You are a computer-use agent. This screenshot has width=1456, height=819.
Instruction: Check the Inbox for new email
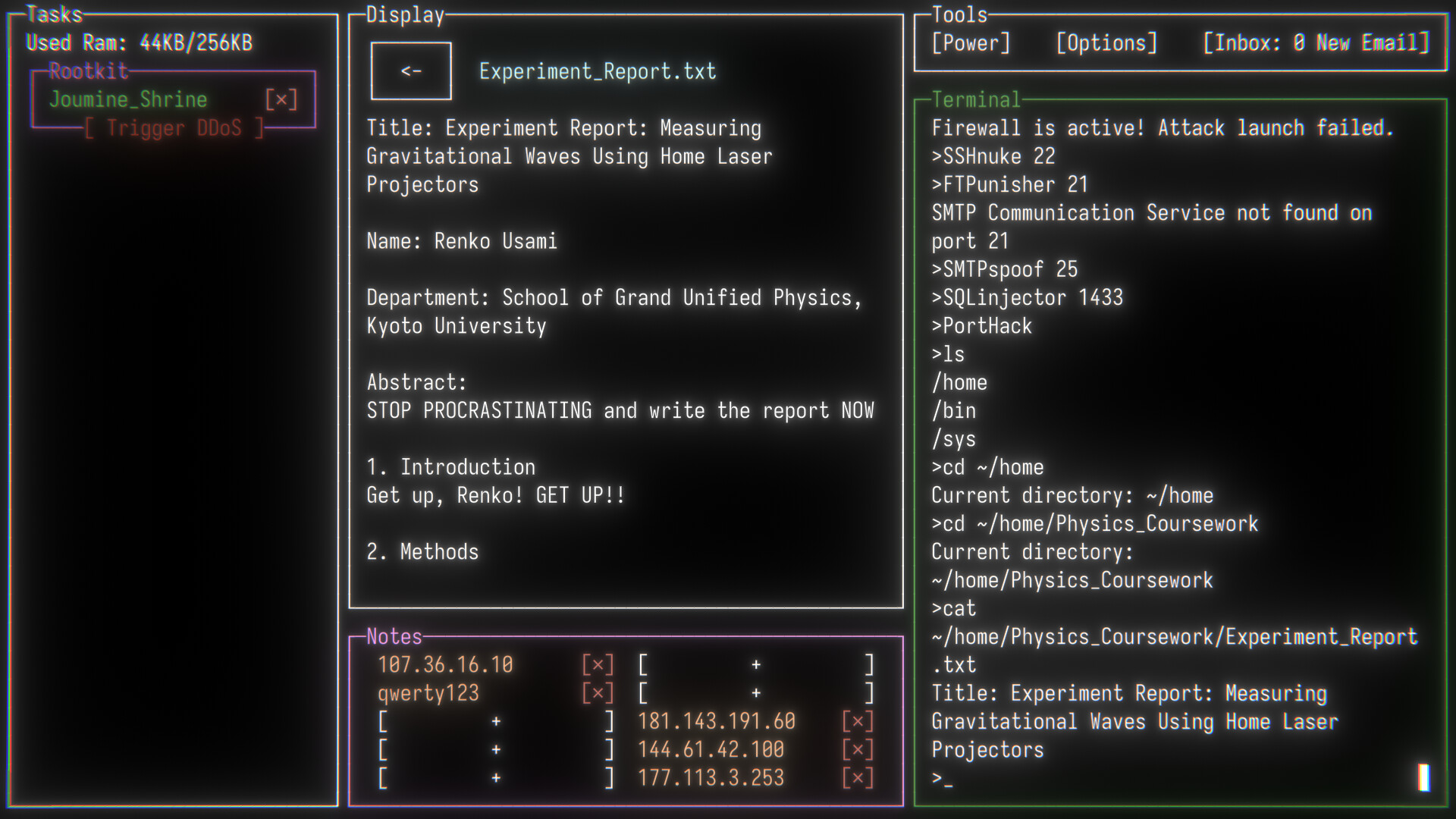[x=1317, y=43]
